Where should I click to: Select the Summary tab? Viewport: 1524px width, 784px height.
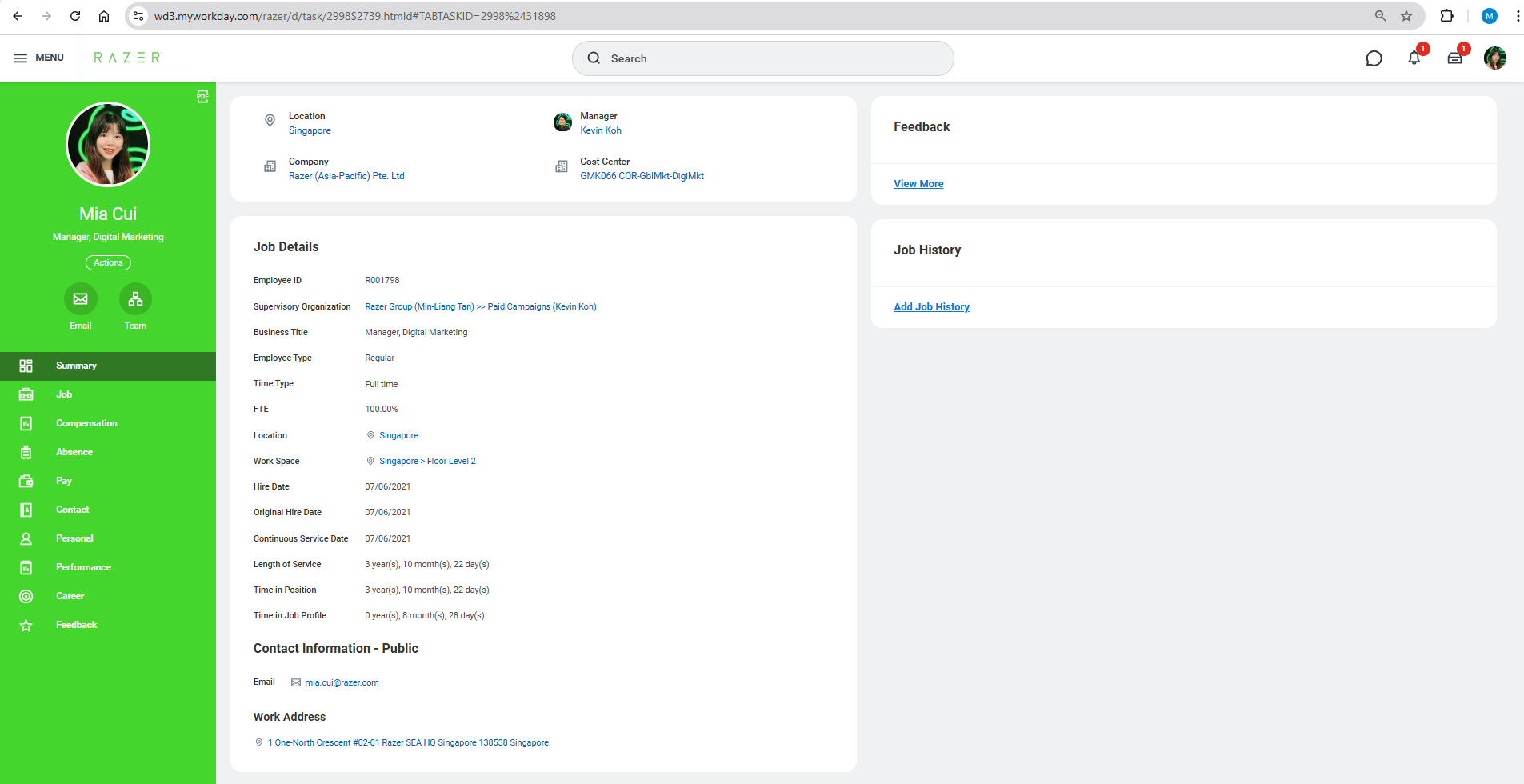[x=108, y=366]
